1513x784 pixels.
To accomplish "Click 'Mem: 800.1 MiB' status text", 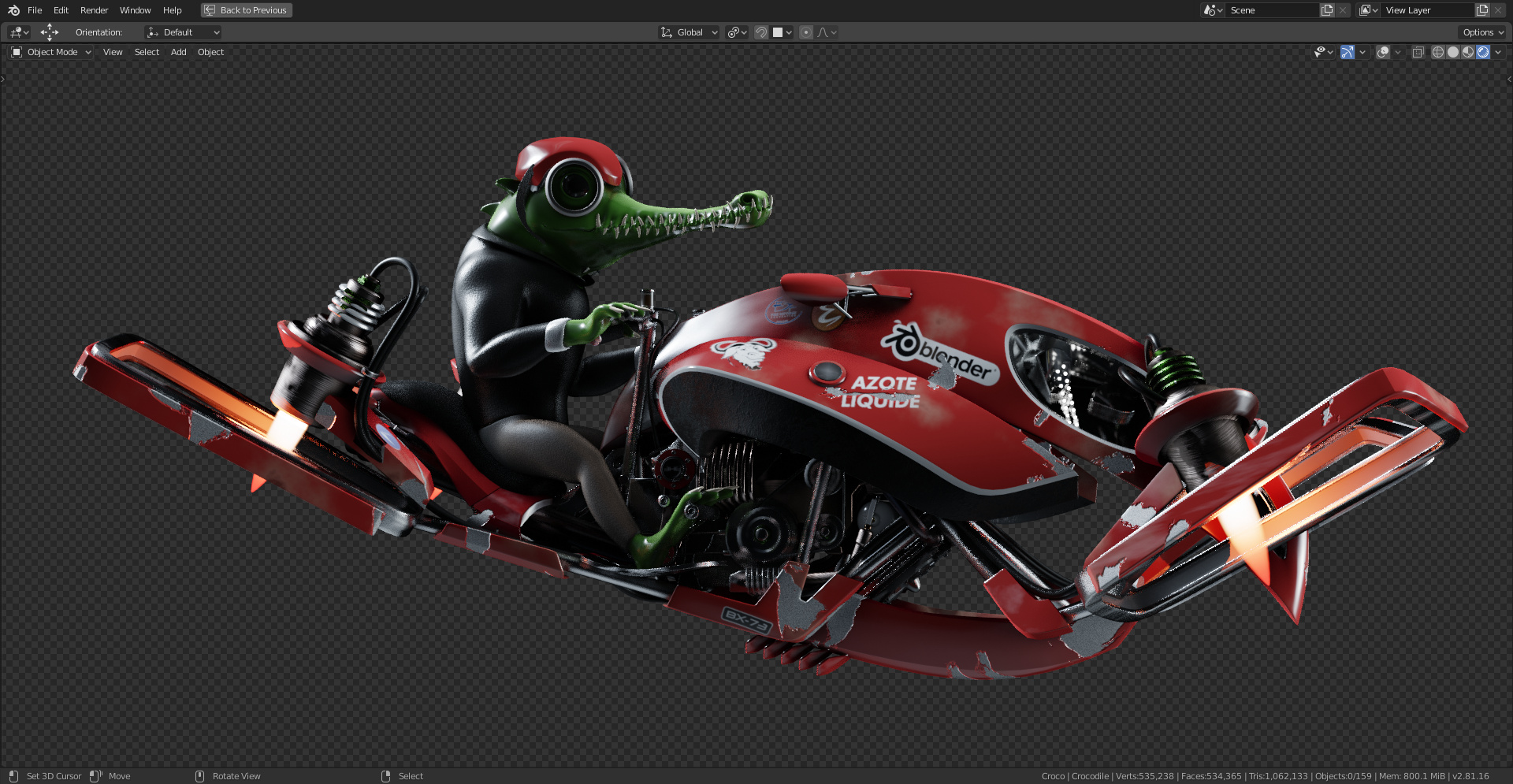I will pos(1411,776).
